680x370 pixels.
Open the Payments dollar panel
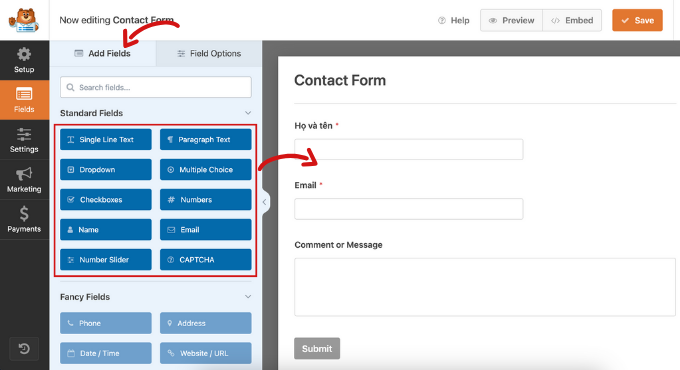tap(24, 220)
